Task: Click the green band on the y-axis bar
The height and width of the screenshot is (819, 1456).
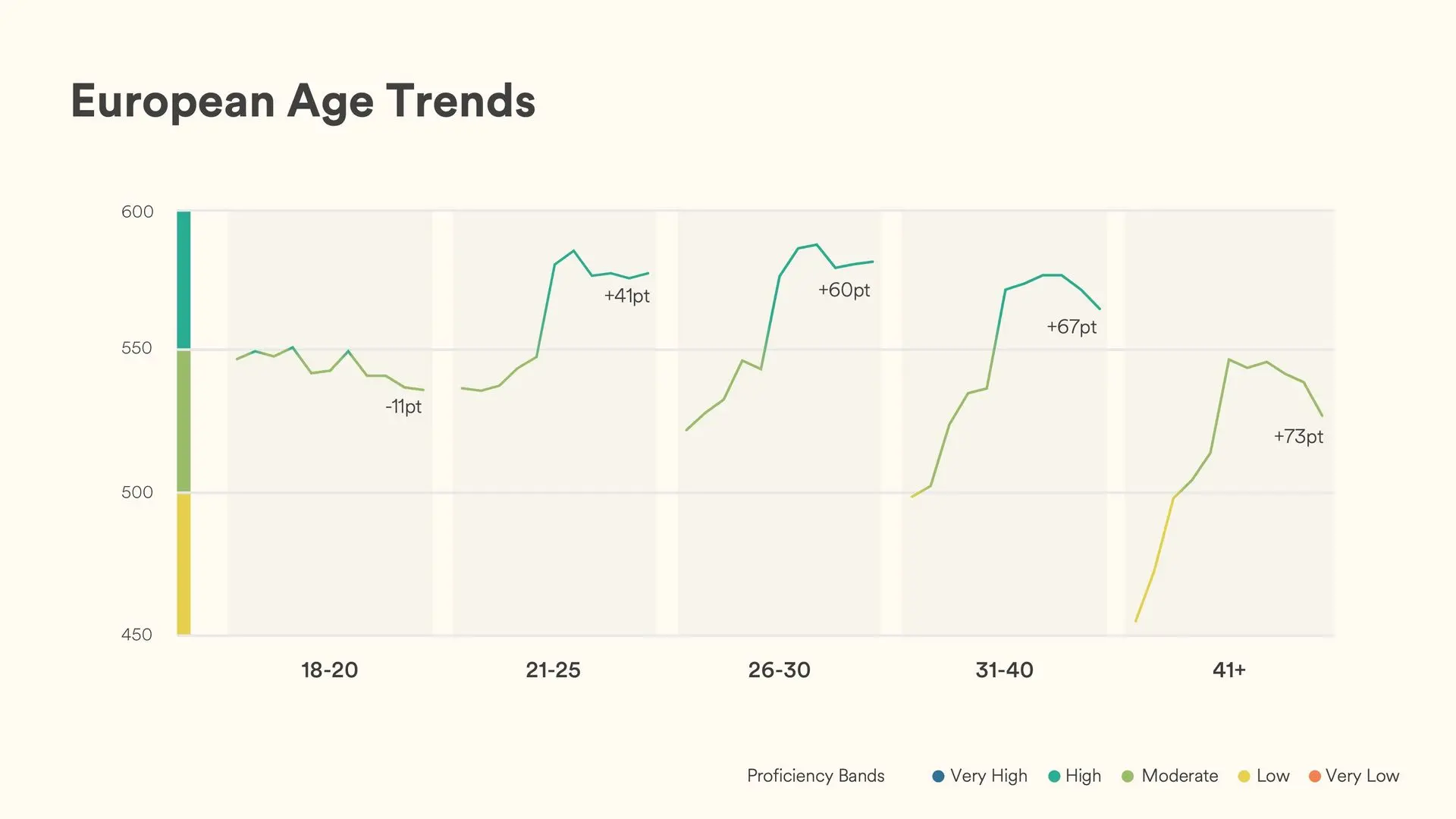Action: point(184,421)
